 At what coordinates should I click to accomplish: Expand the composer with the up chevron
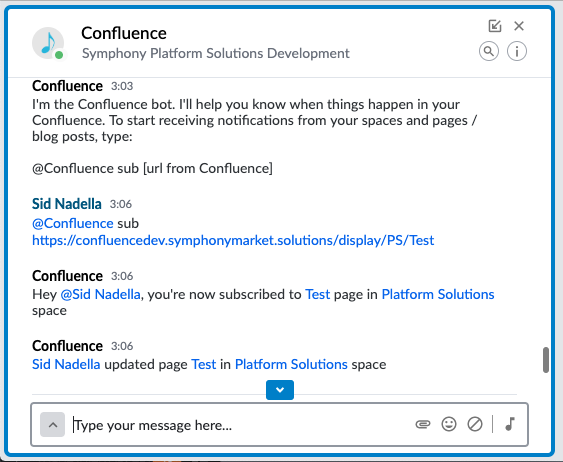click(52, 425)
